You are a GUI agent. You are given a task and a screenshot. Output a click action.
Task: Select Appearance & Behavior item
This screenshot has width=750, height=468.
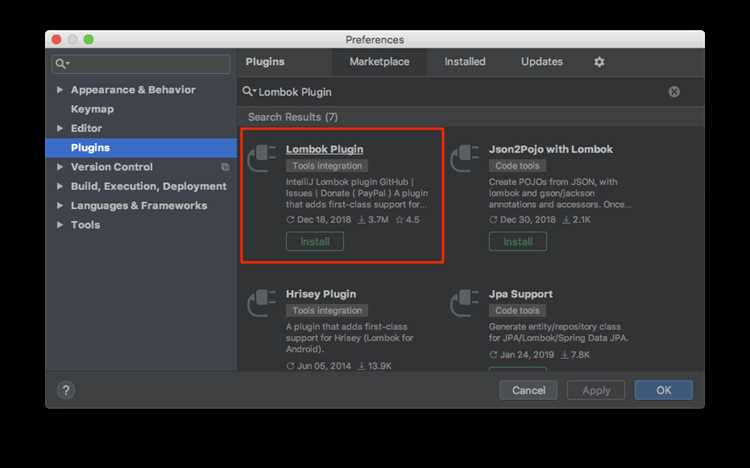[133, 90]
